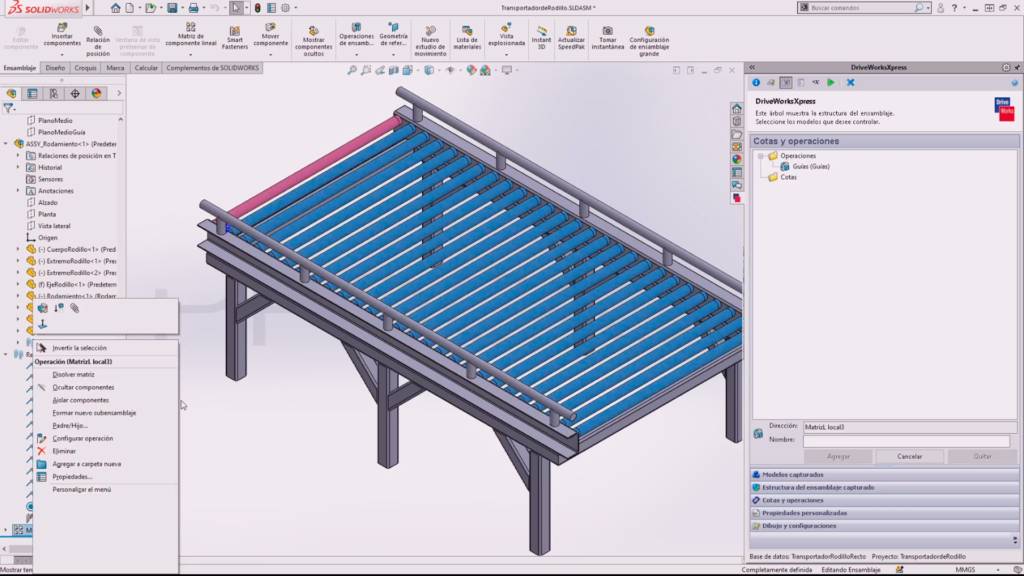This screenshot has width=1024, height=576.
Task: Click the Cancelar button
Action: coord(909,456)
